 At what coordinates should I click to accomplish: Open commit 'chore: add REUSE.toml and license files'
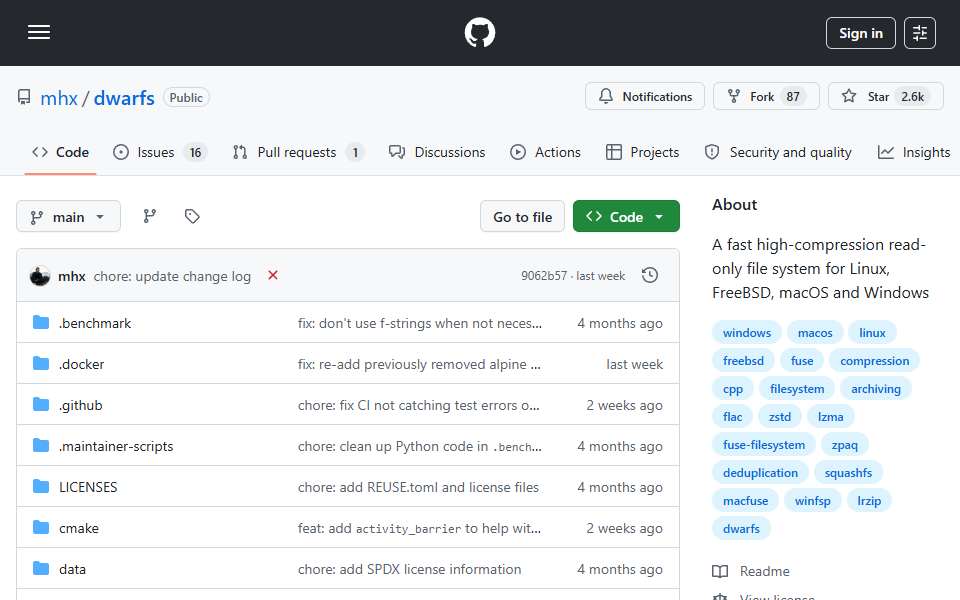point(418,487)
